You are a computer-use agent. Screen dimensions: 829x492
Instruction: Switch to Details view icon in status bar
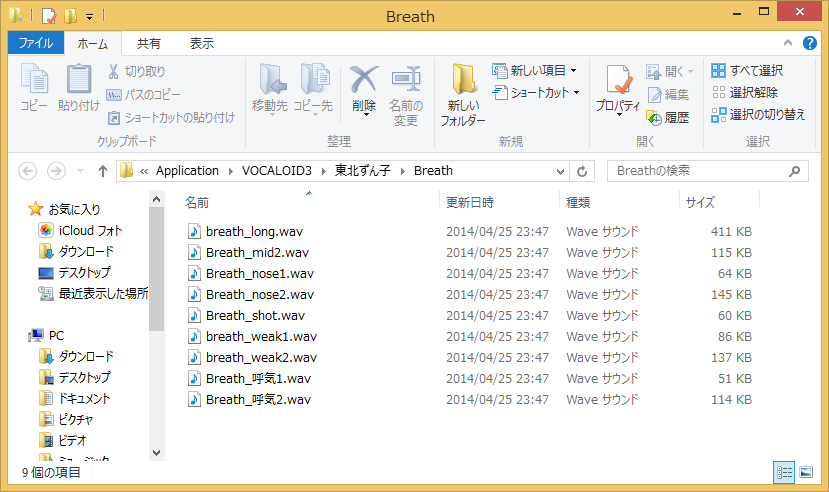point(784,472)
